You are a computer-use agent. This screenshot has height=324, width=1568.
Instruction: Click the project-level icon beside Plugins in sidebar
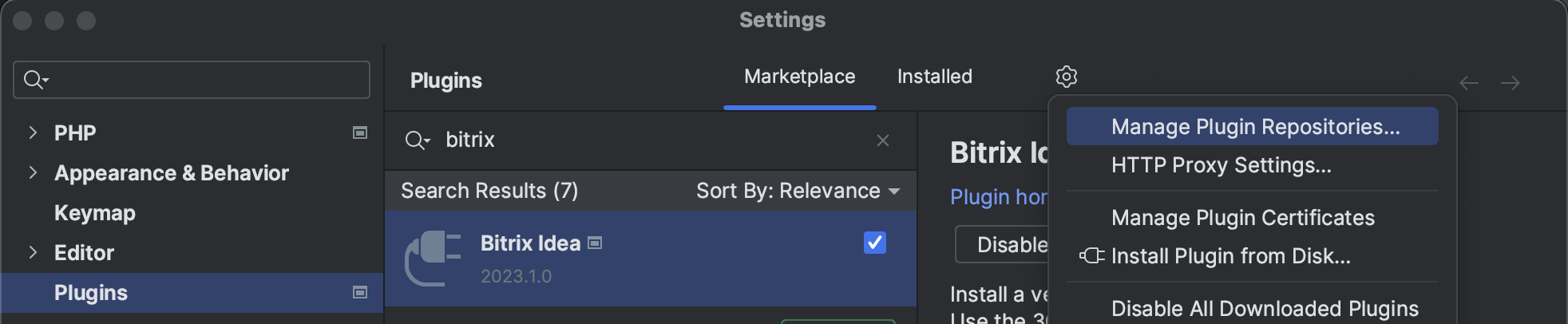click(x=360, y=293)
